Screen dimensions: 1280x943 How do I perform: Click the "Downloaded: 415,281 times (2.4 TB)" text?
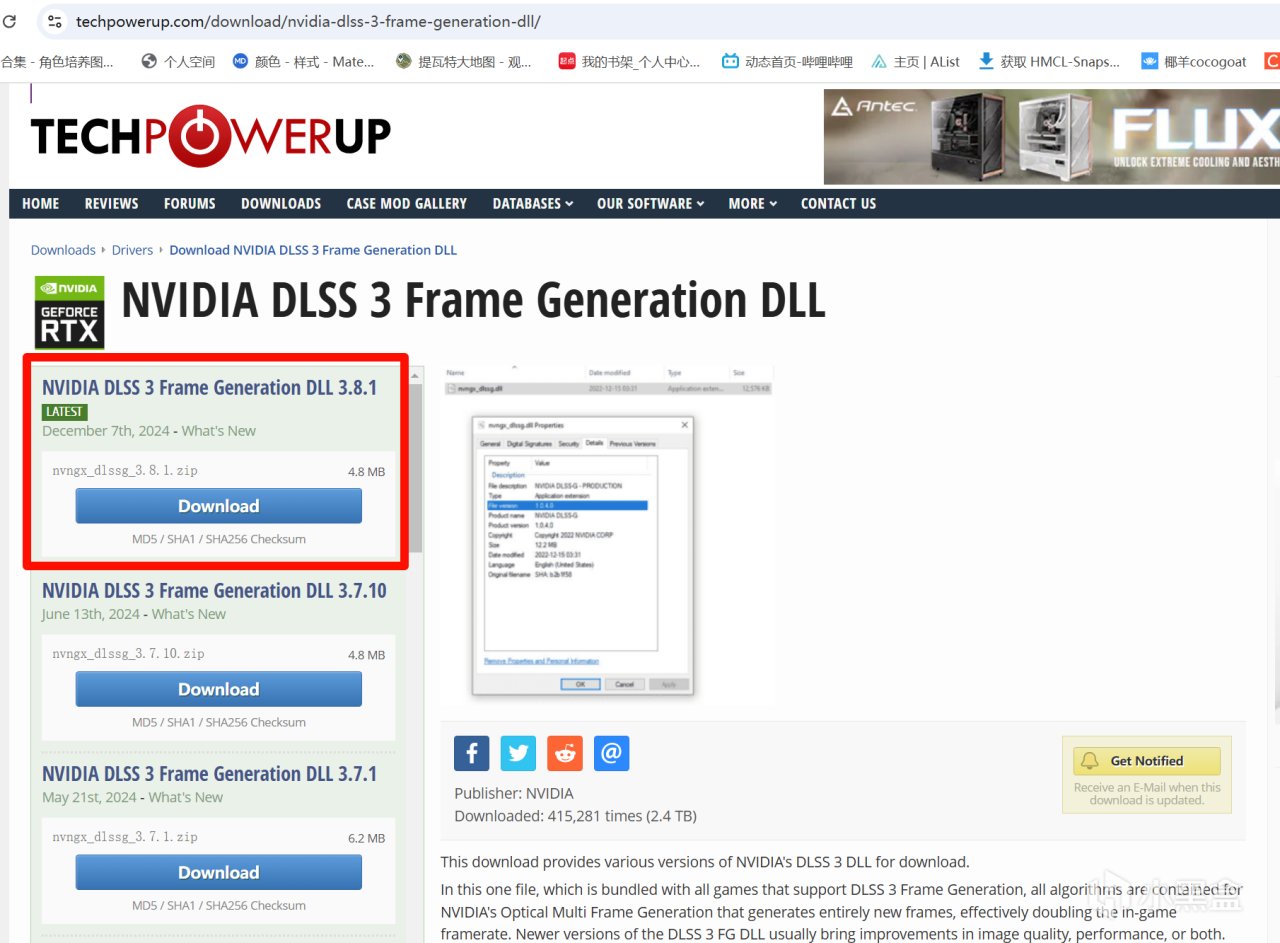click(x=576, y=816)
